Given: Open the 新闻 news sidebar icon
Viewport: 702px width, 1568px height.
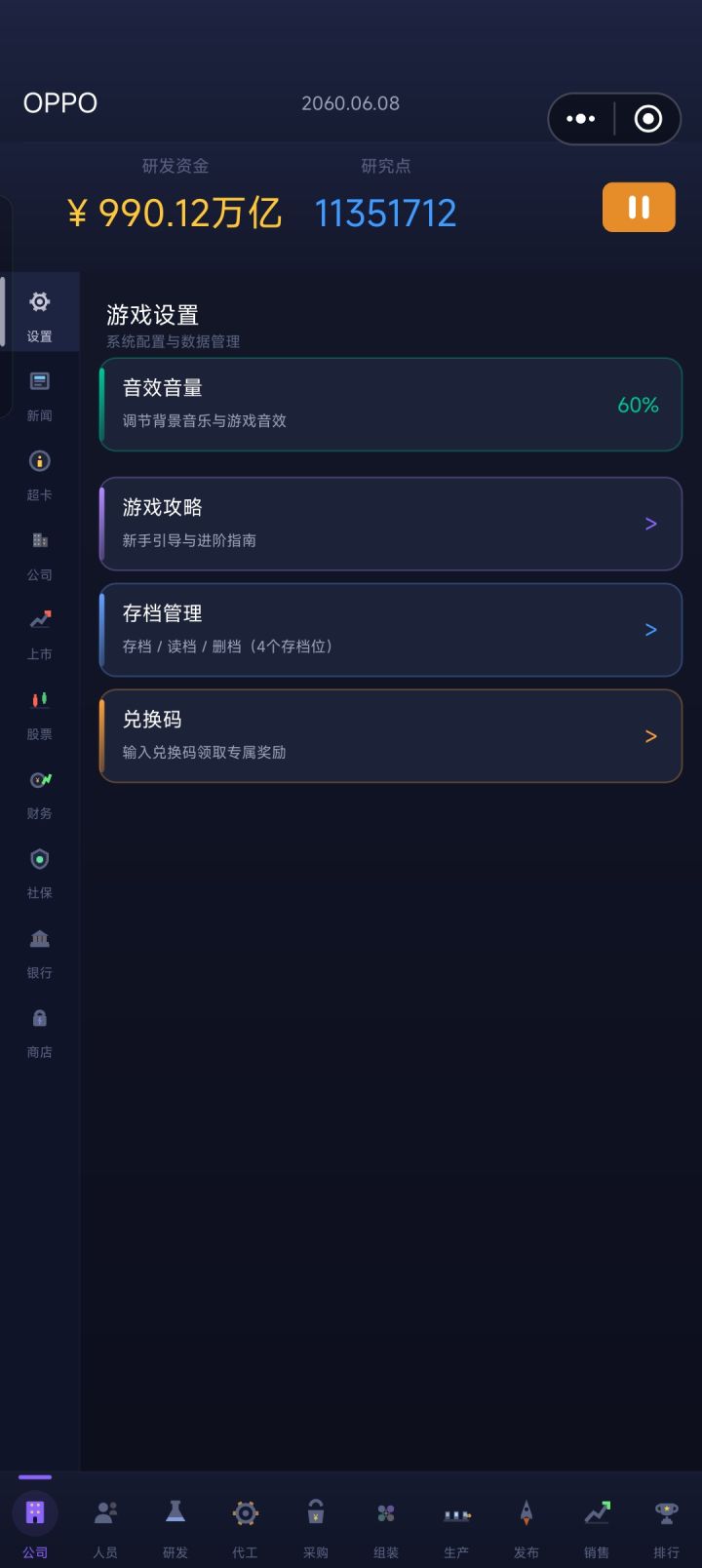Looking at the screenshot, I should [39, 381].
